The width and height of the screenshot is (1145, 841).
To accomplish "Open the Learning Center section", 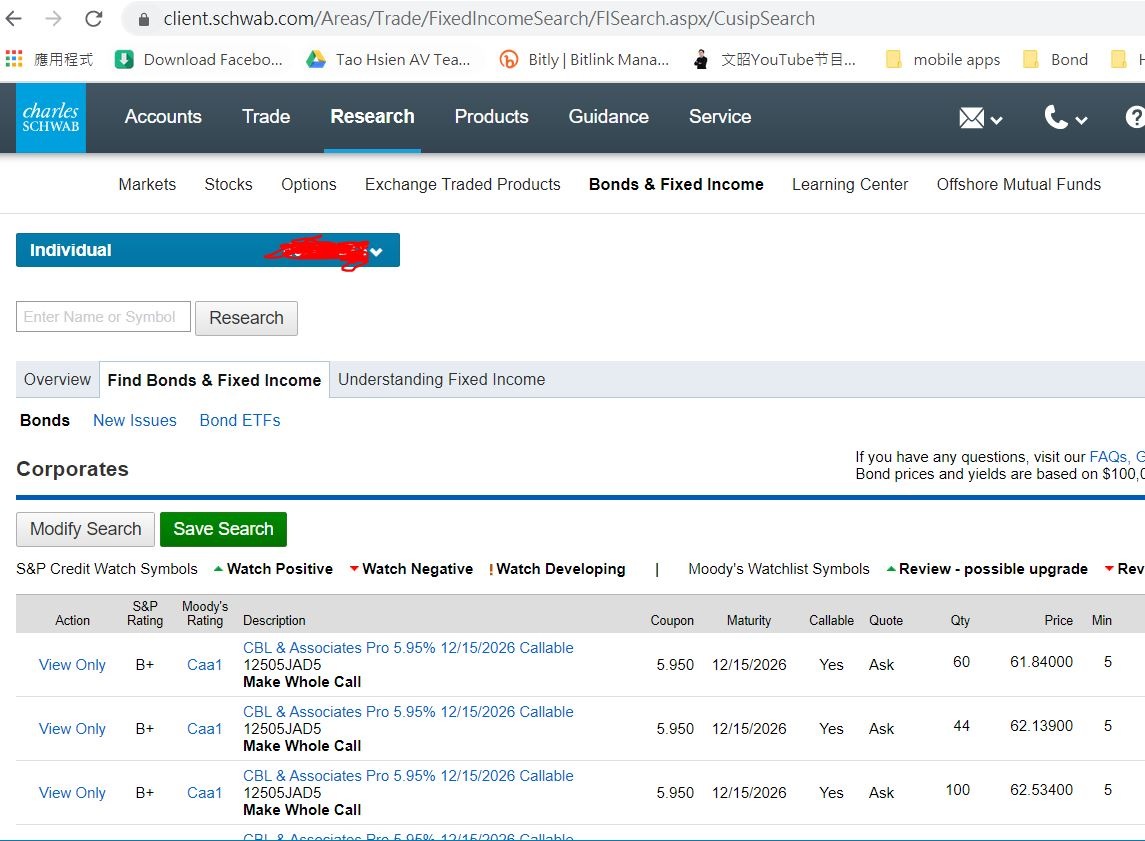I will (850, 185).
